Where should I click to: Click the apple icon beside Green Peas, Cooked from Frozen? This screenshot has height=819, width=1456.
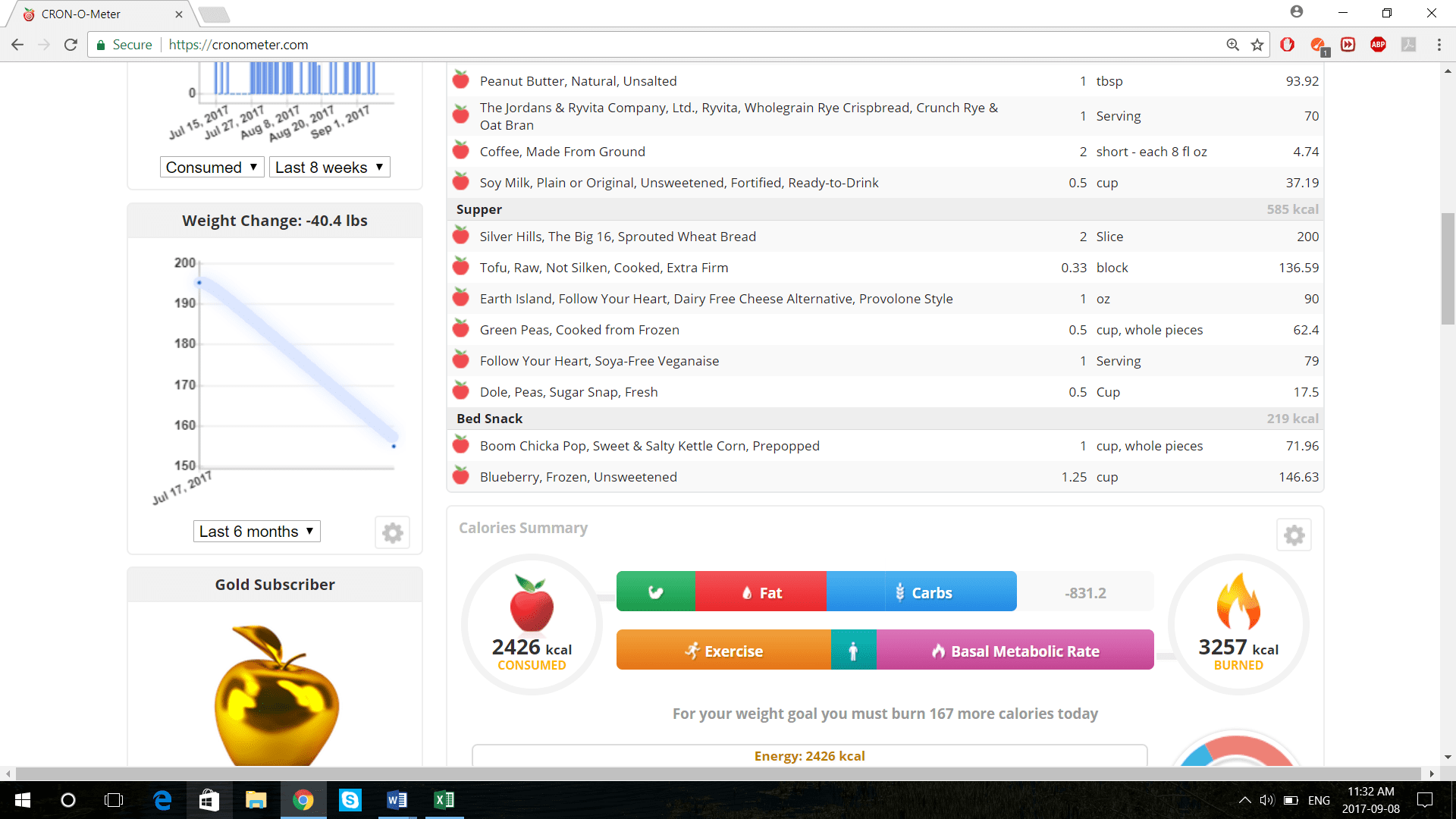click(460, 328)
